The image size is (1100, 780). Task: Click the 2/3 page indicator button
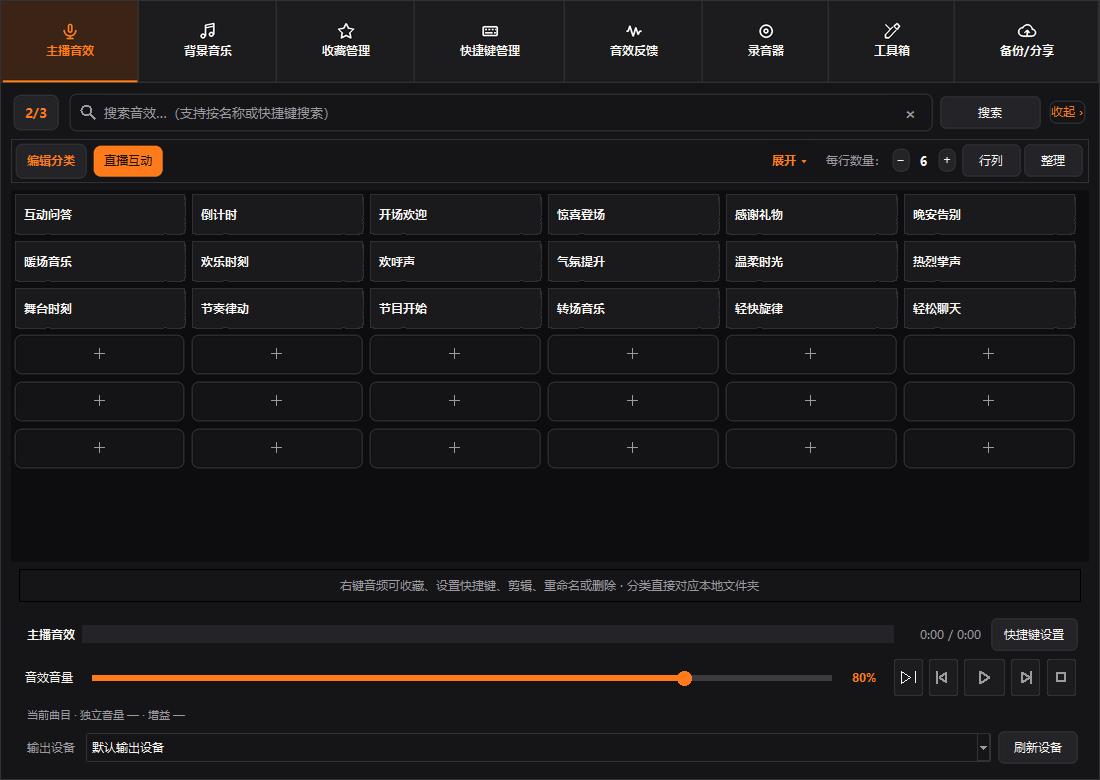click(36, 113)
